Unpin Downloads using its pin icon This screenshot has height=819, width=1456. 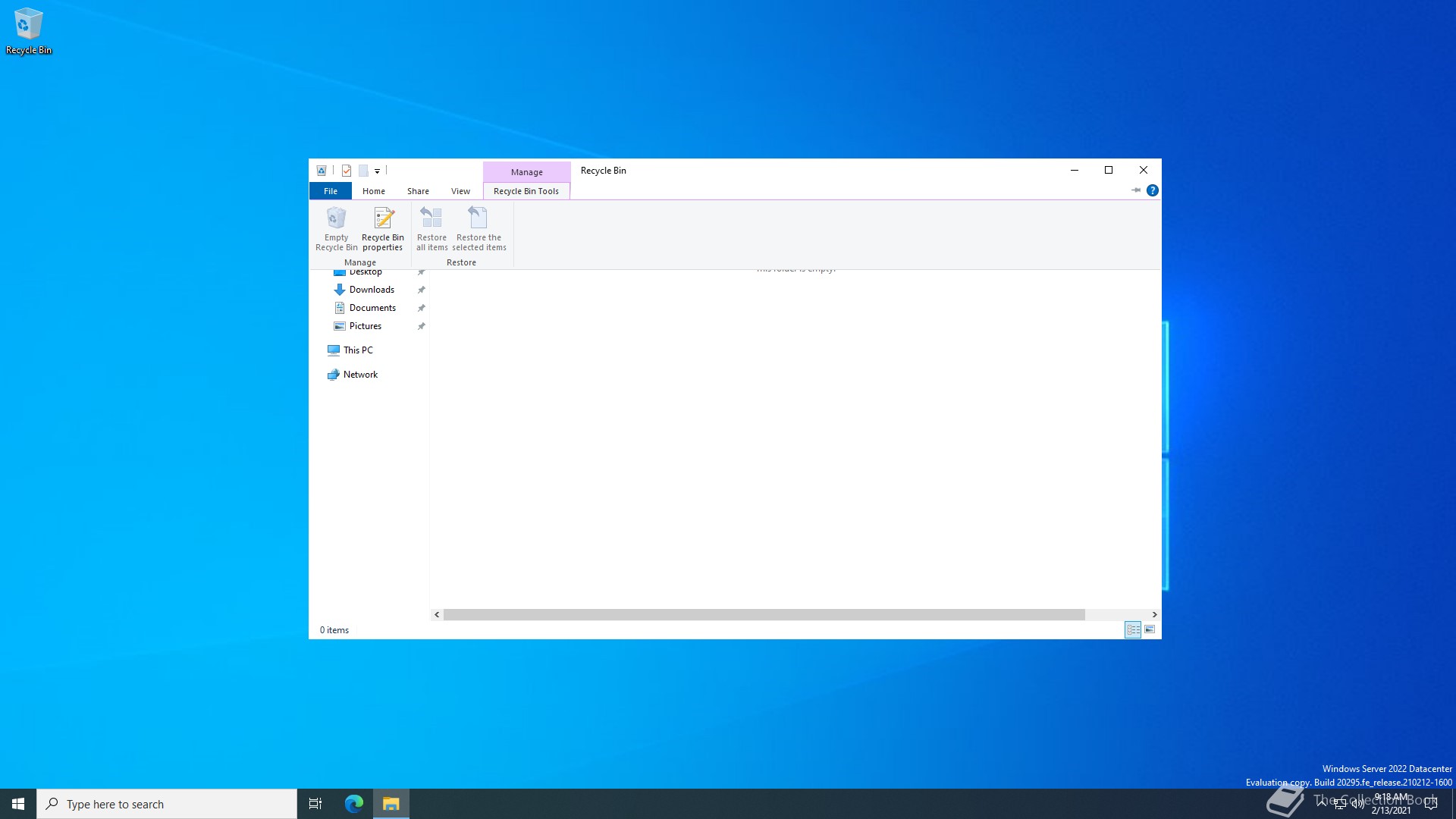click(x=421, y=290)
